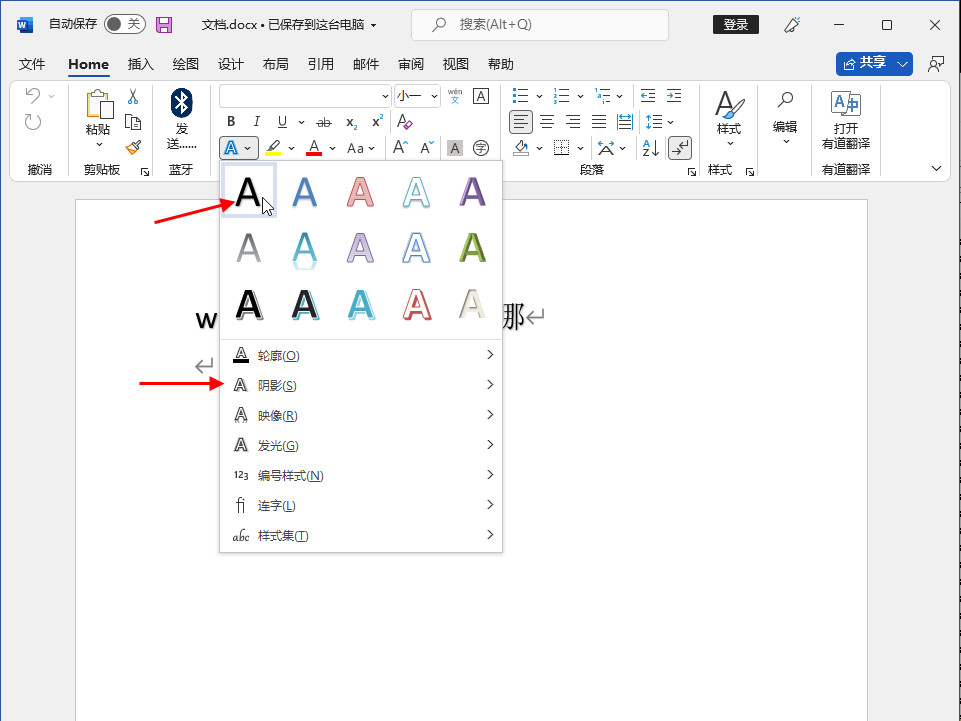This screenshot has height=721, width=961.
Task: Click the yellow text highlight color icon
Action: click(273, 148)
